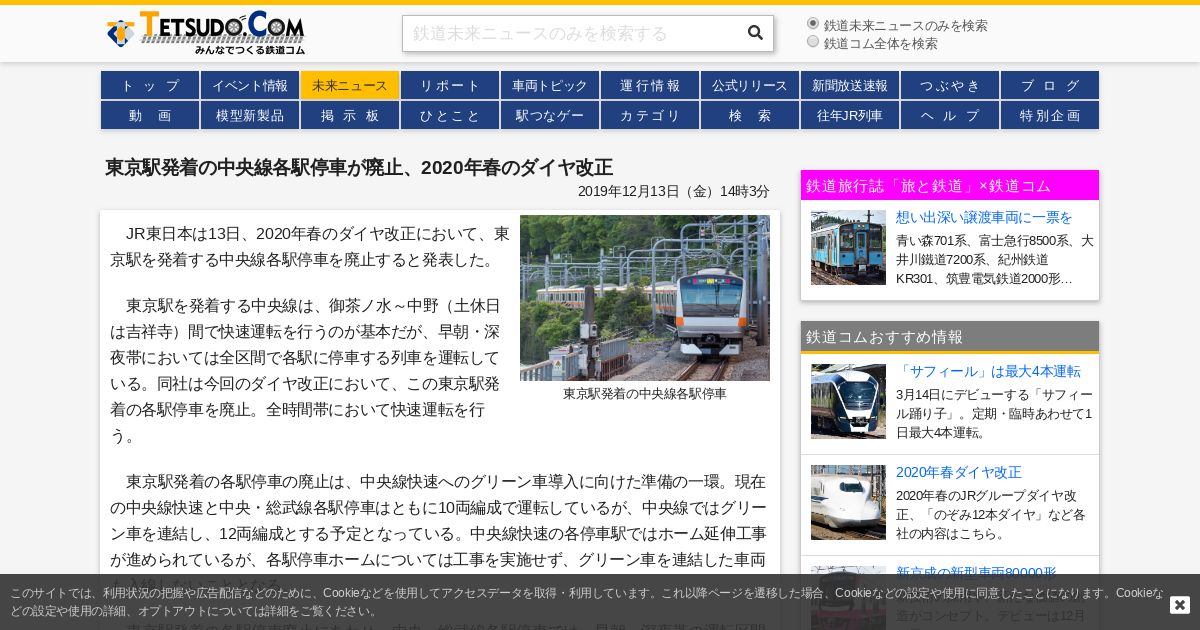Open the ブログ menu item

[1050, 85]
